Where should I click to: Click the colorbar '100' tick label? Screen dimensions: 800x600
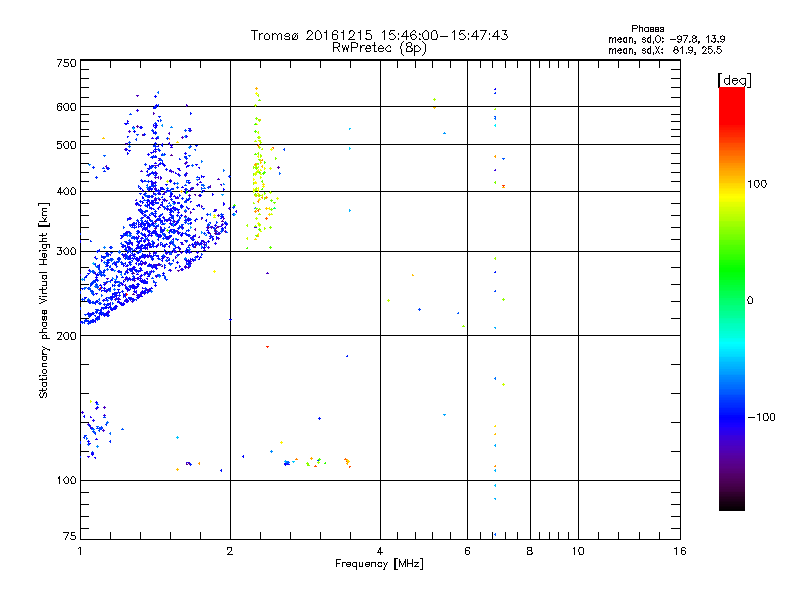(757, 184)
